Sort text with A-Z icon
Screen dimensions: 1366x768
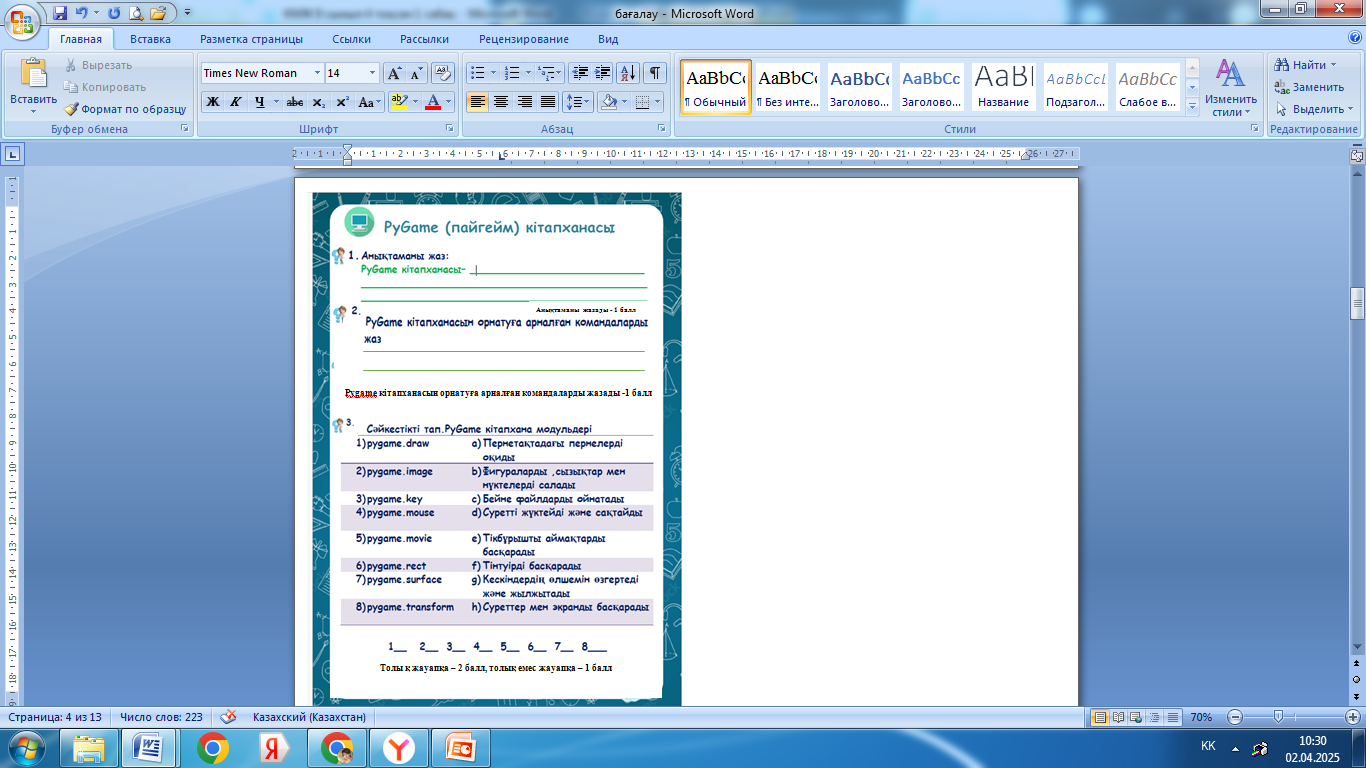click(628, 73)
